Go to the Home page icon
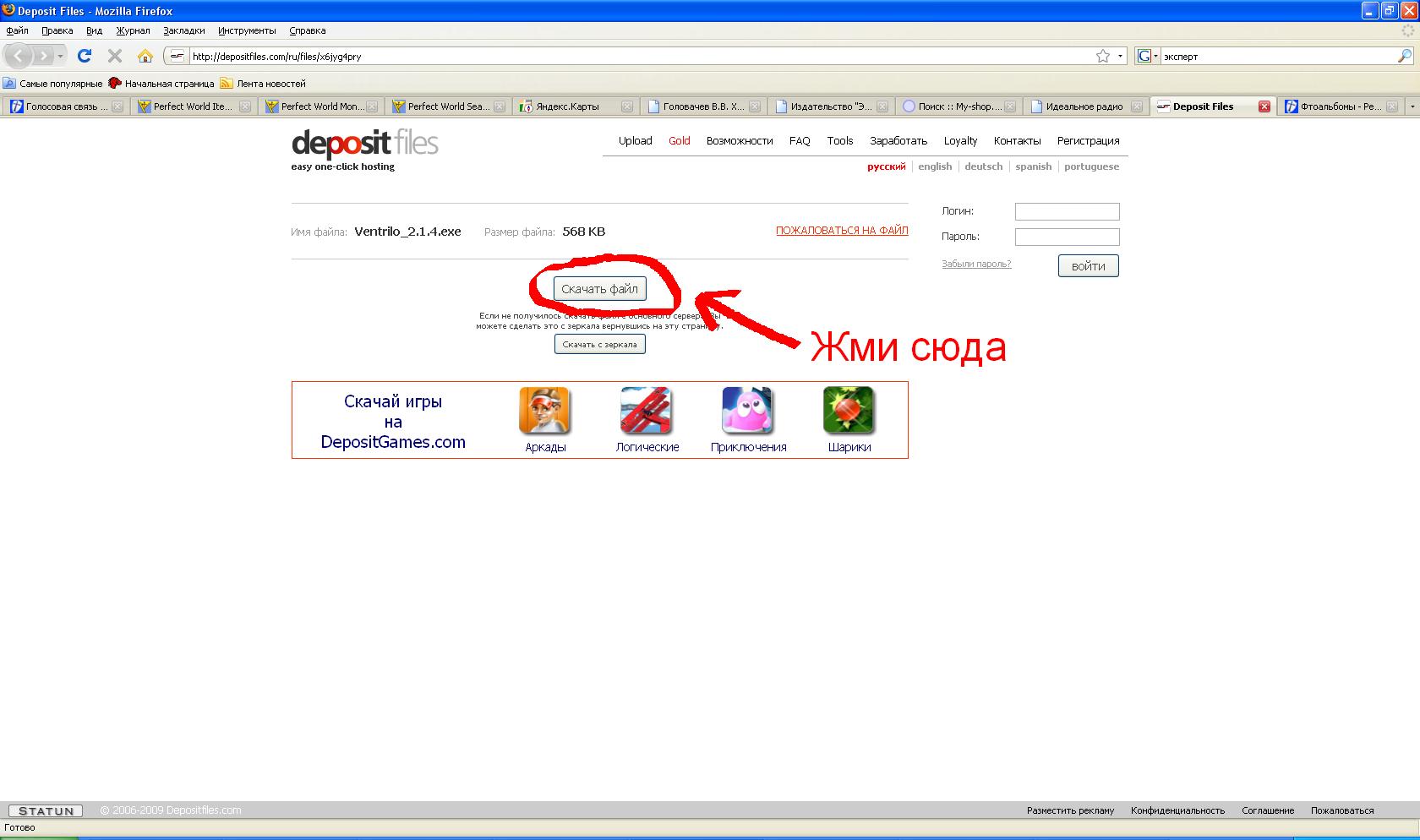The image size is (1420, 840). click(145, 56)
